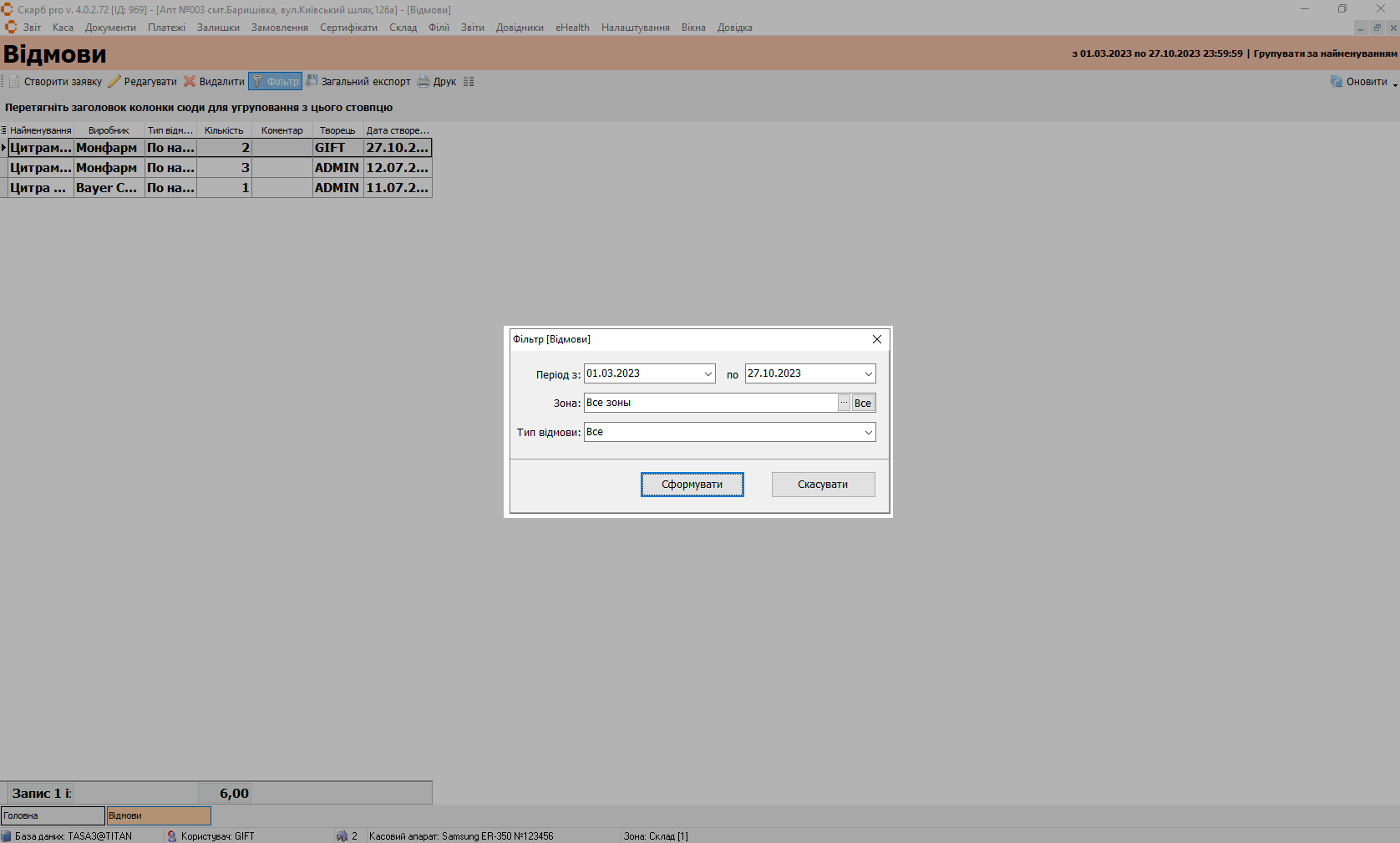Image resolution: width=1400 pixels, height=843 pixels.
Task: Close the Фільтр [Відмови] dialog
Action: tap(876, 339)
